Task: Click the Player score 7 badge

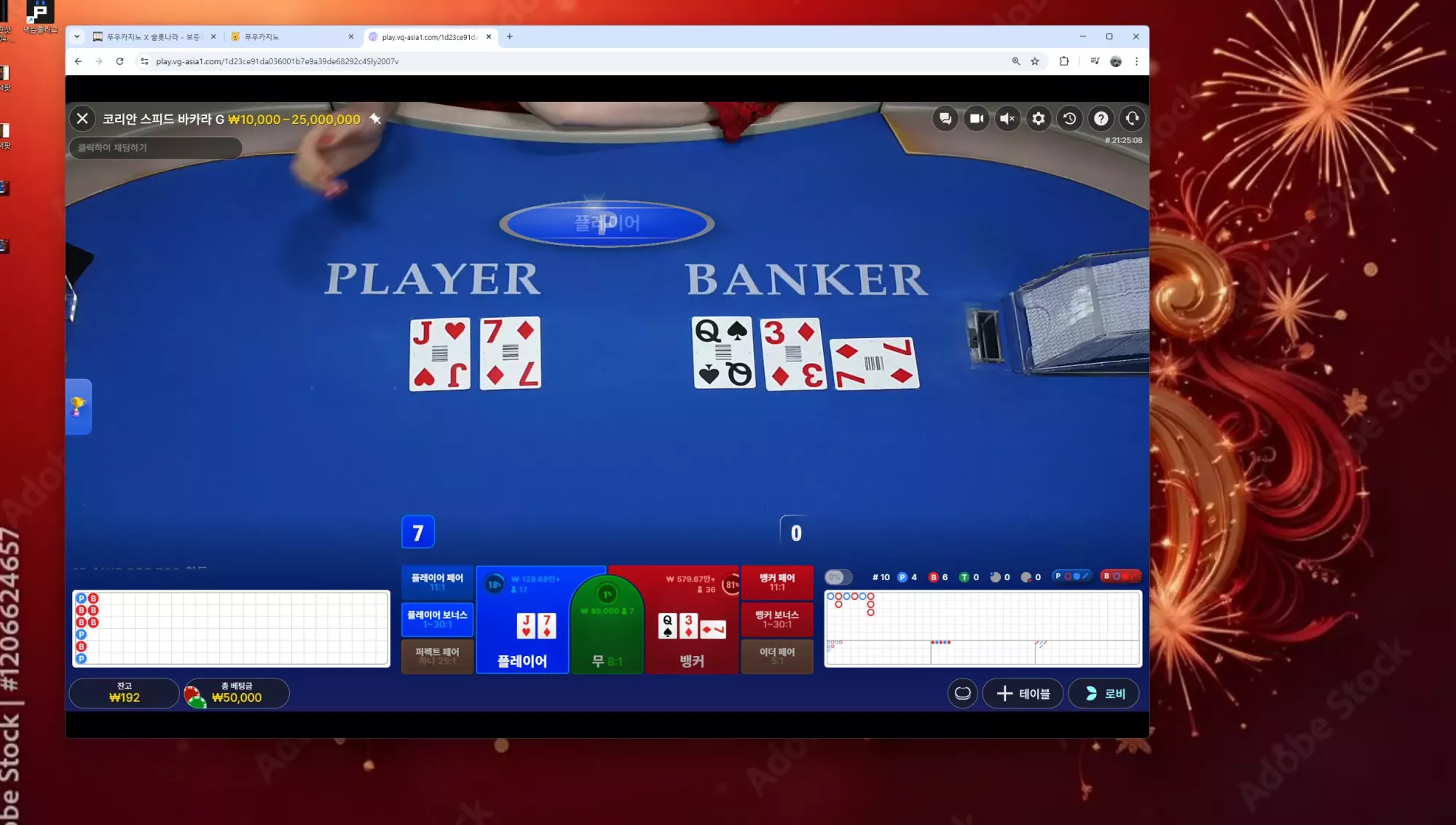Action: click(418, 533)
